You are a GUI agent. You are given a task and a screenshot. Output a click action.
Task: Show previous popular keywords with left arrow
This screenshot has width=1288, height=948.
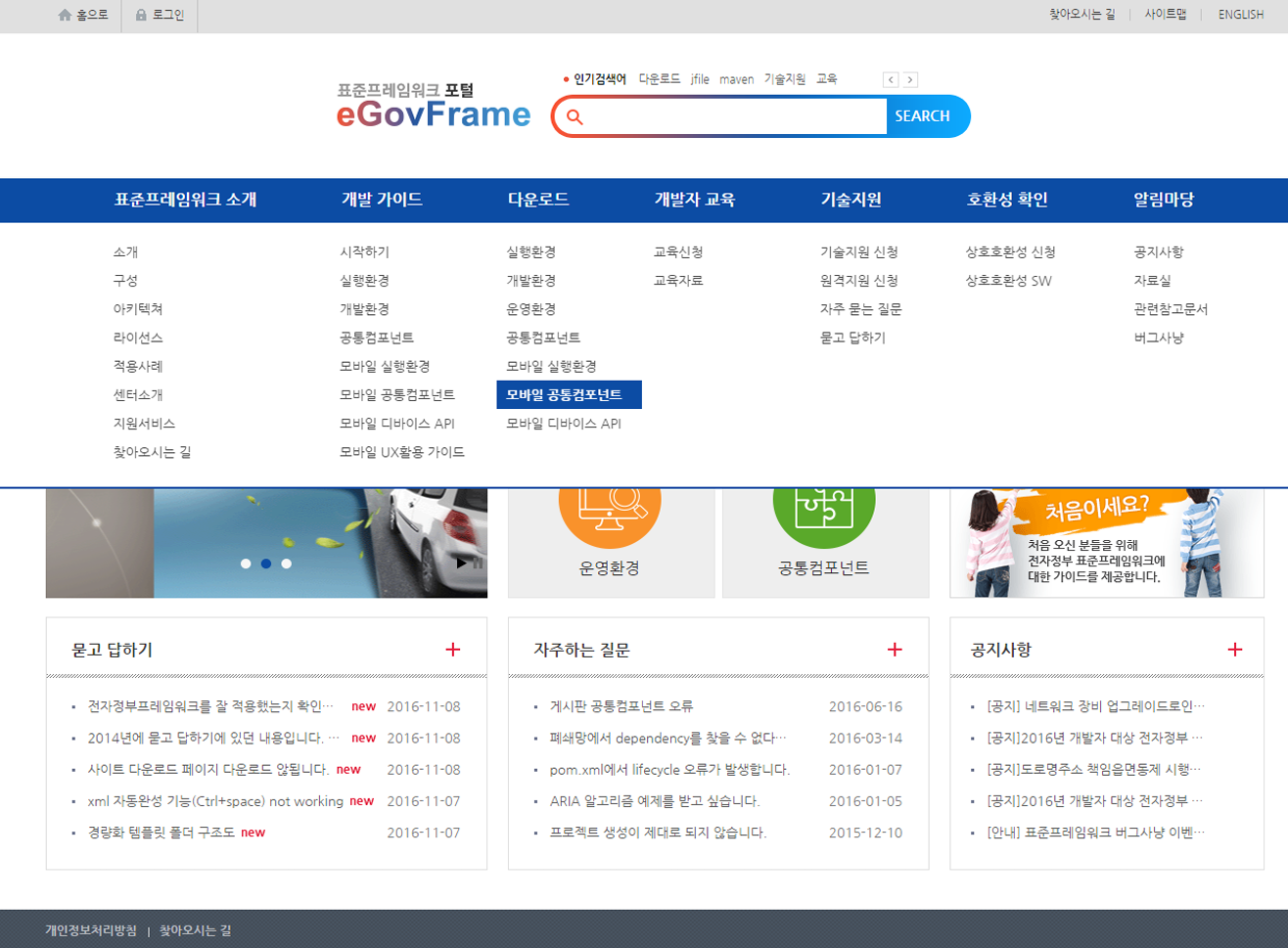(x=890, y=80)
